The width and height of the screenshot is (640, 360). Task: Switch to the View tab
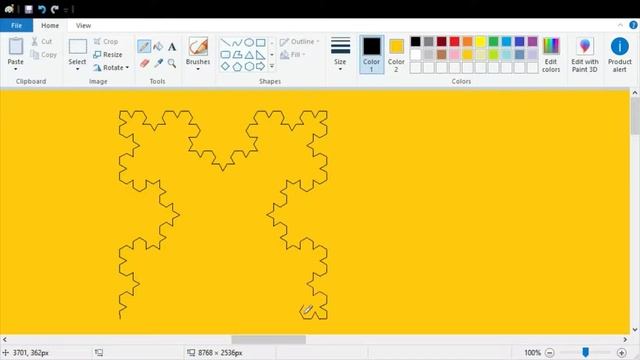coord(83,25)
